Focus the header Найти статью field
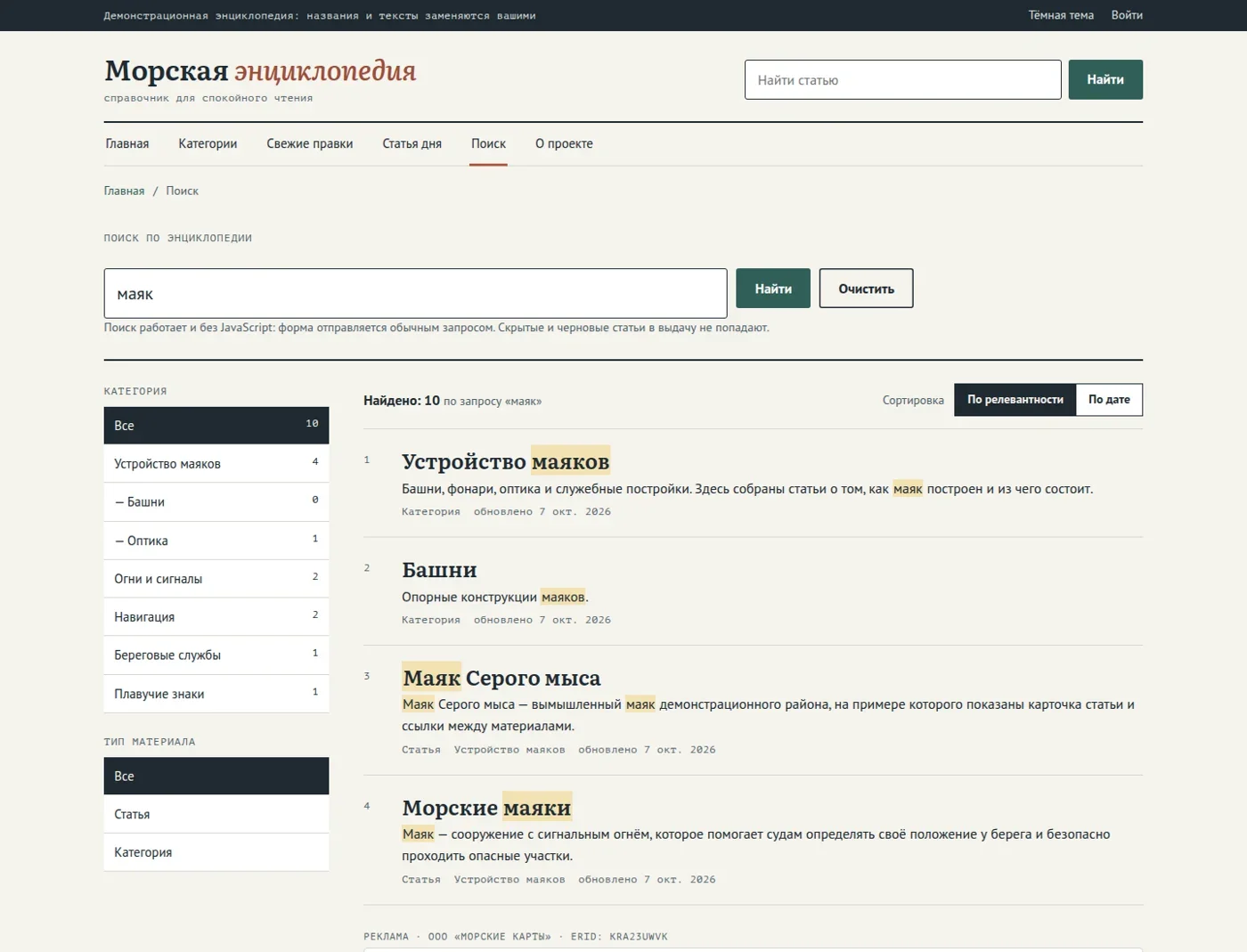This screenshot has height=952, width=1247. click(902, 79)
